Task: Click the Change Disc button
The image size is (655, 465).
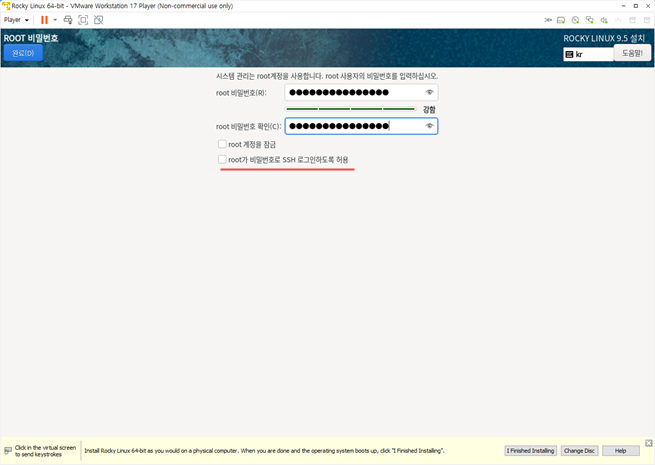Action: click(579, 451)
